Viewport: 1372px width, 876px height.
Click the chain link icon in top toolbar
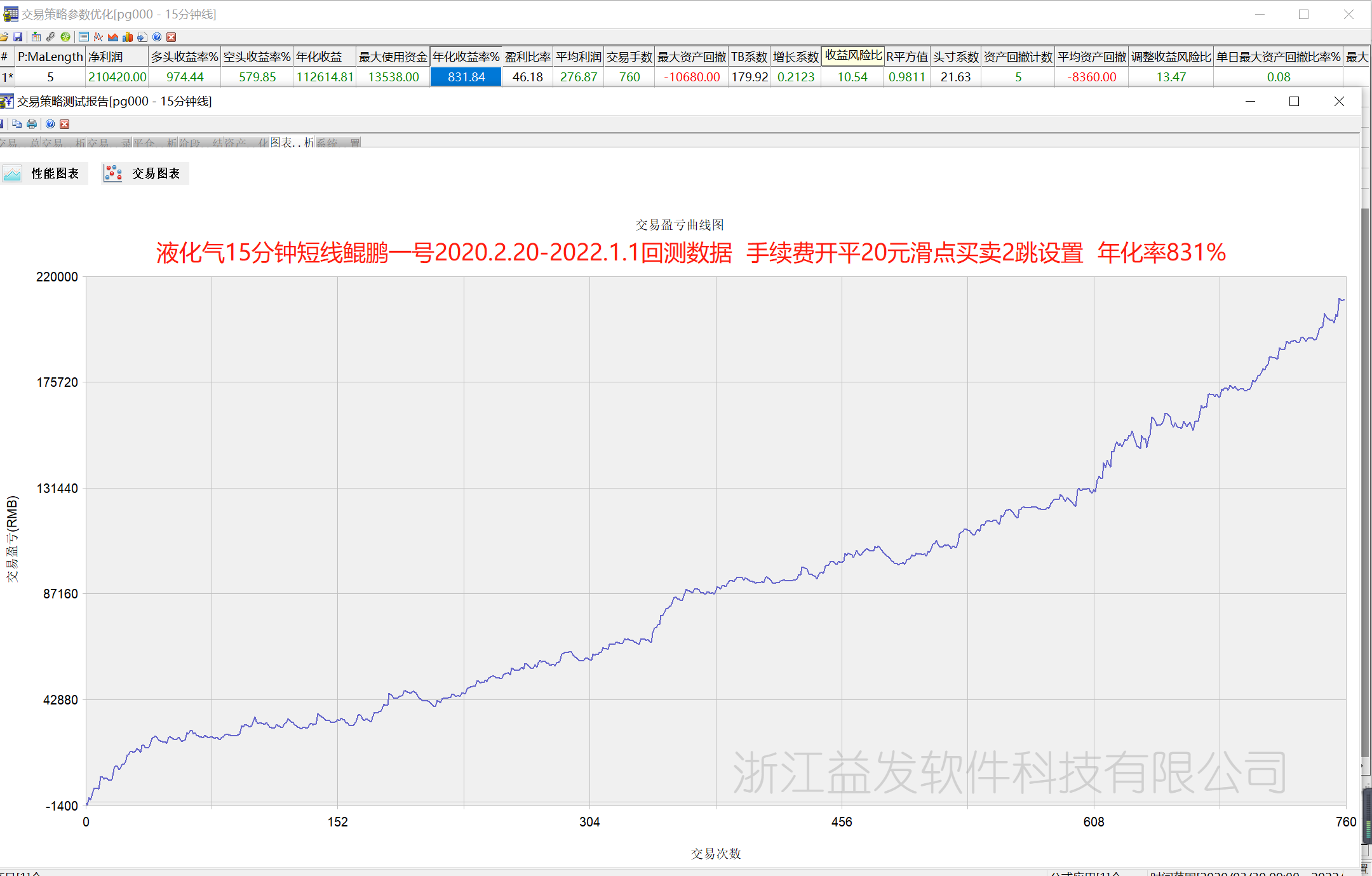click(x=51, y=37)
